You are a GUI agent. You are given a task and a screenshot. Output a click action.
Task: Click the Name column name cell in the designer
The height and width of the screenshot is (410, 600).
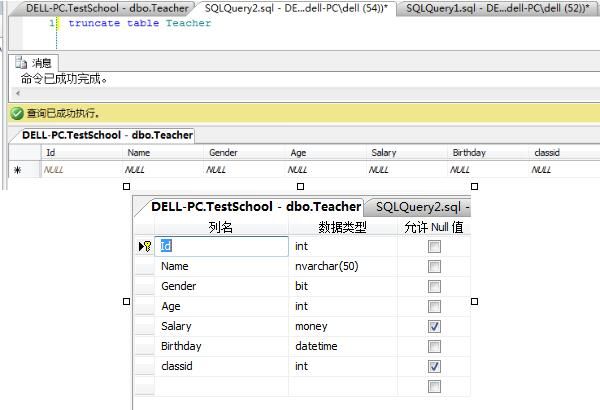(221, 266)
